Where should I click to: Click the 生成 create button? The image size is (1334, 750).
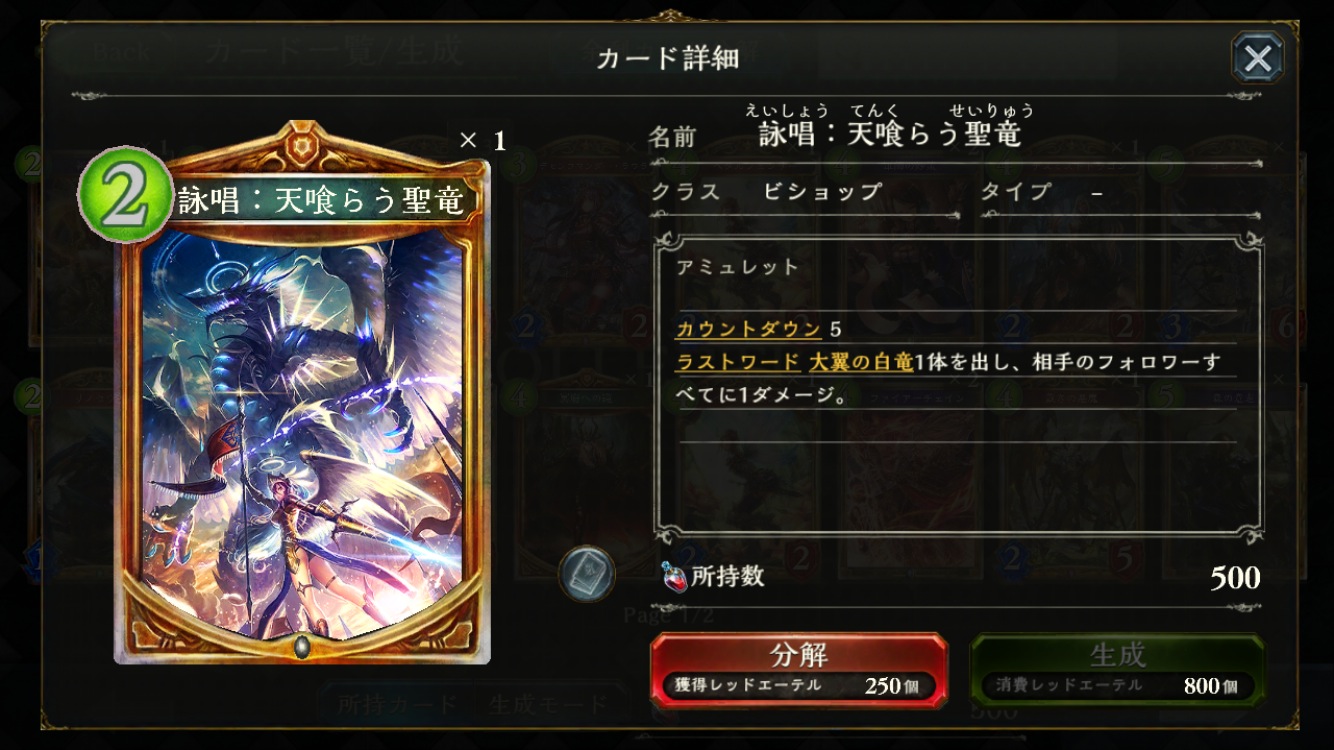(x=1117, y=670)
